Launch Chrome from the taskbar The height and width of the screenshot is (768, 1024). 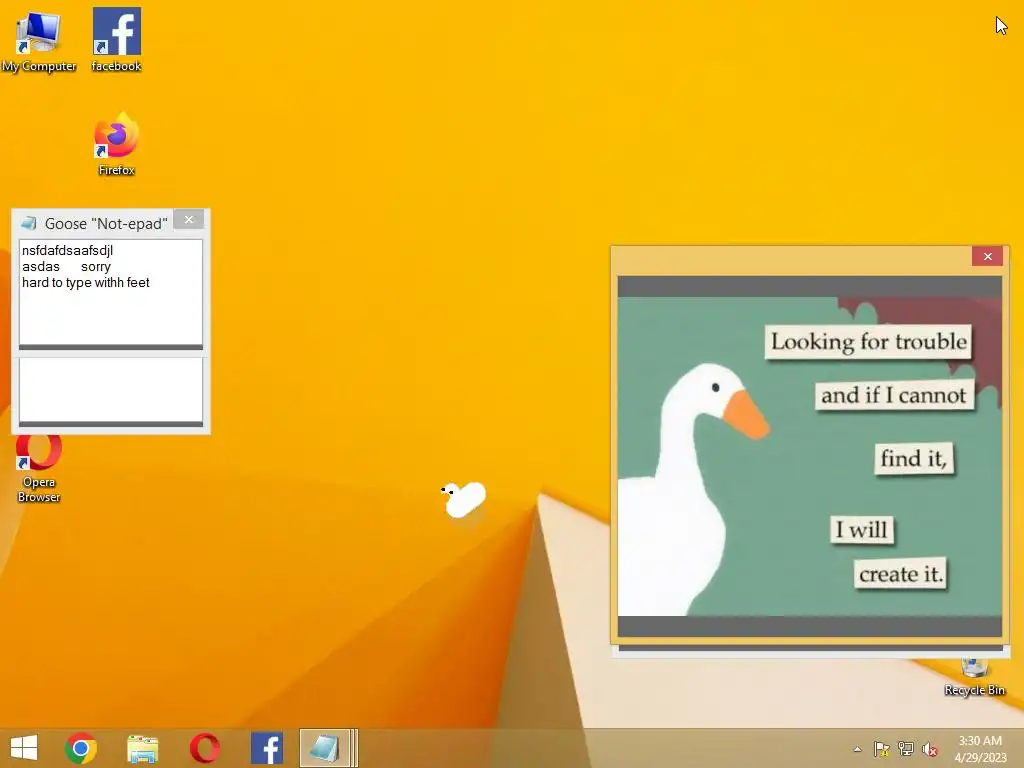(81, 748)
